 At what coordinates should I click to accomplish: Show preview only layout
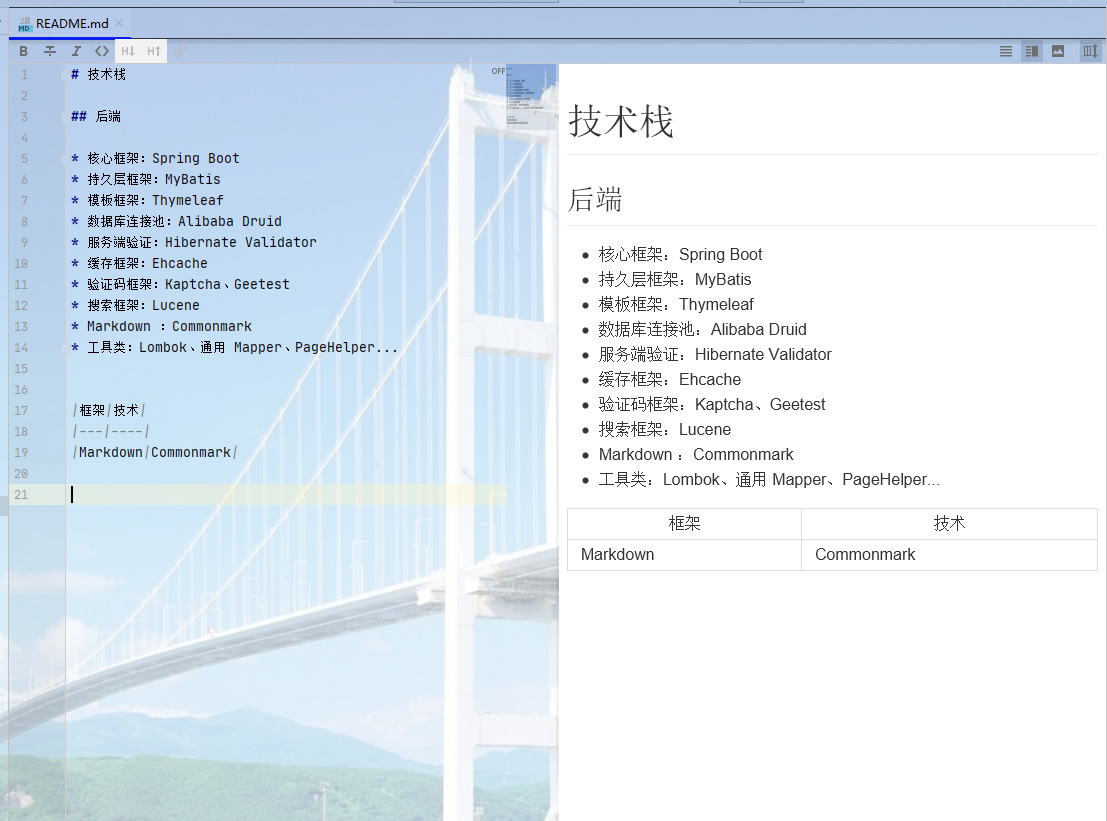[1058, 51]
